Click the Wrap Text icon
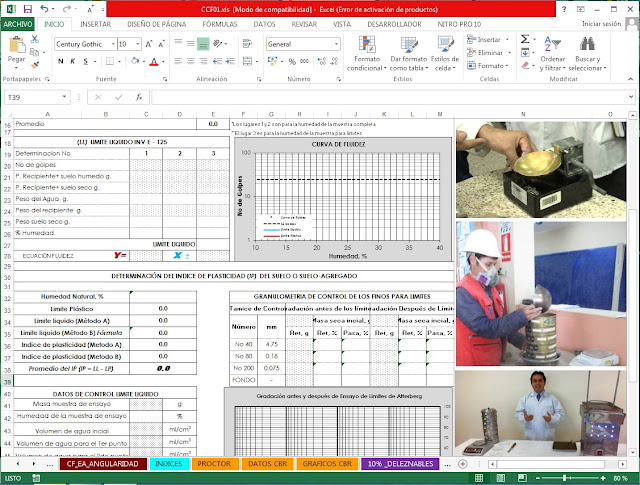Image resolution: width=640 pixels, height=485 pixels. tap(247, 43)
